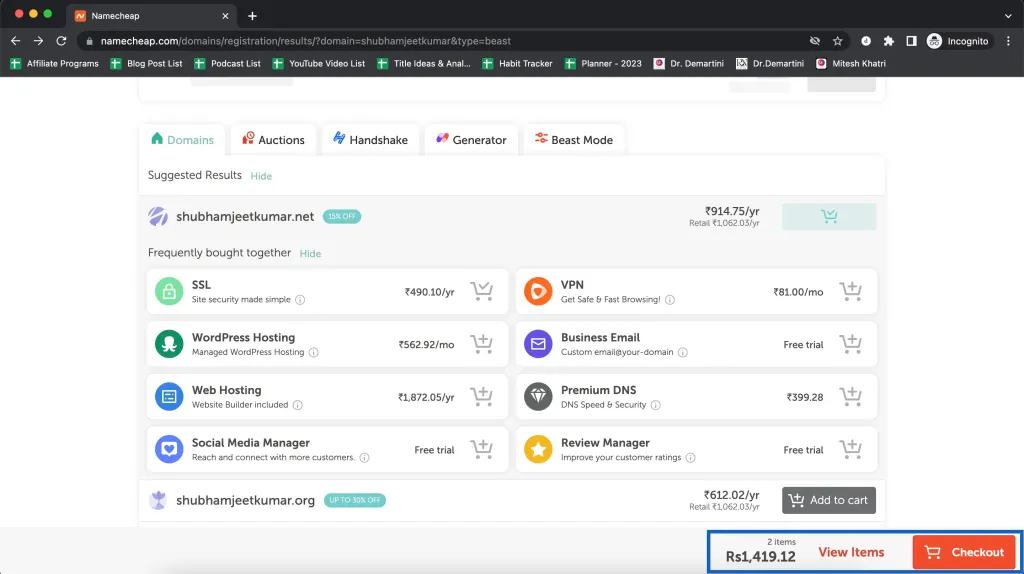Open Review Manager info tooltip icon
Image resolution: width=1024 pixels, height=574 pixels.
click(x=690, y=458)
